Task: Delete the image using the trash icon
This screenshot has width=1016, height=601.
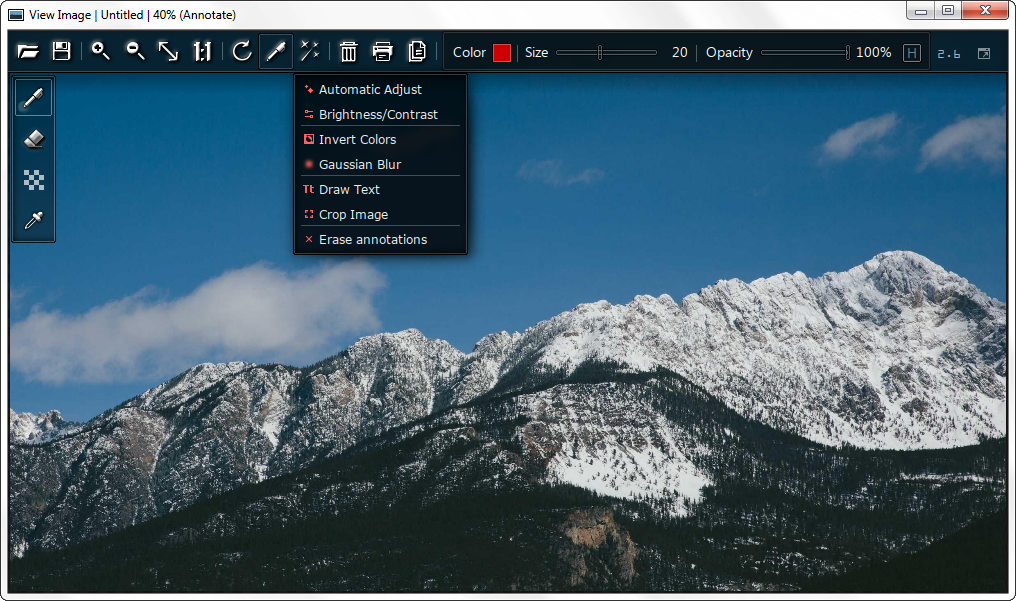Action: point(348,52)
